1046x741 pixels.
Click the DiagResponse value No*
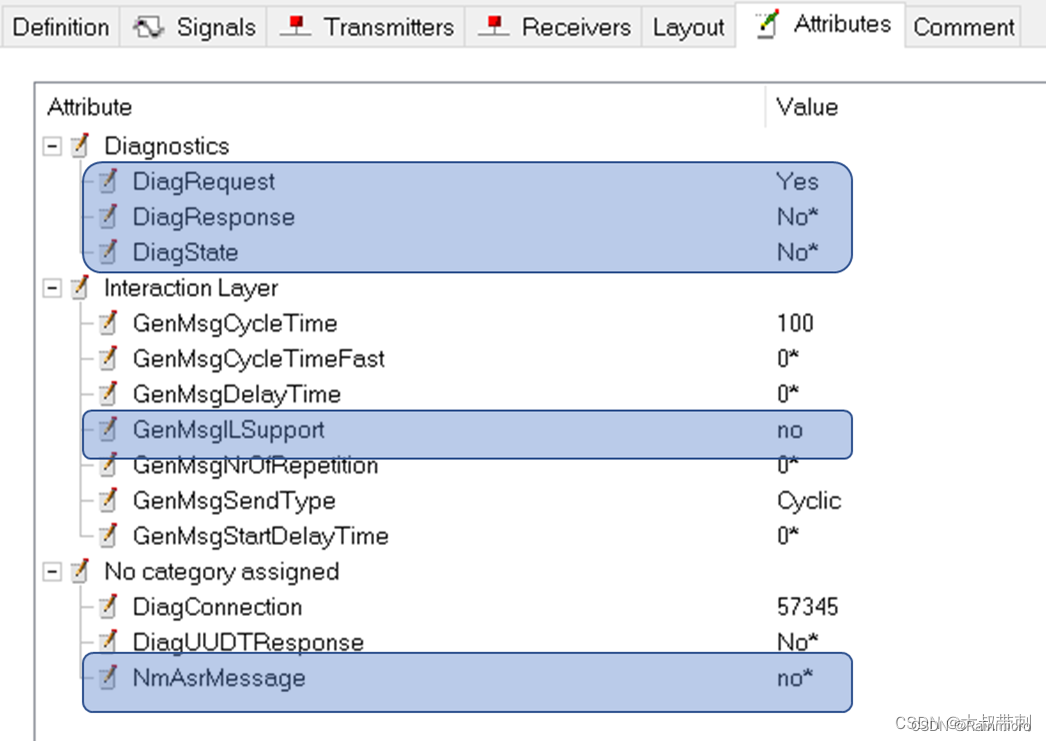797,217
